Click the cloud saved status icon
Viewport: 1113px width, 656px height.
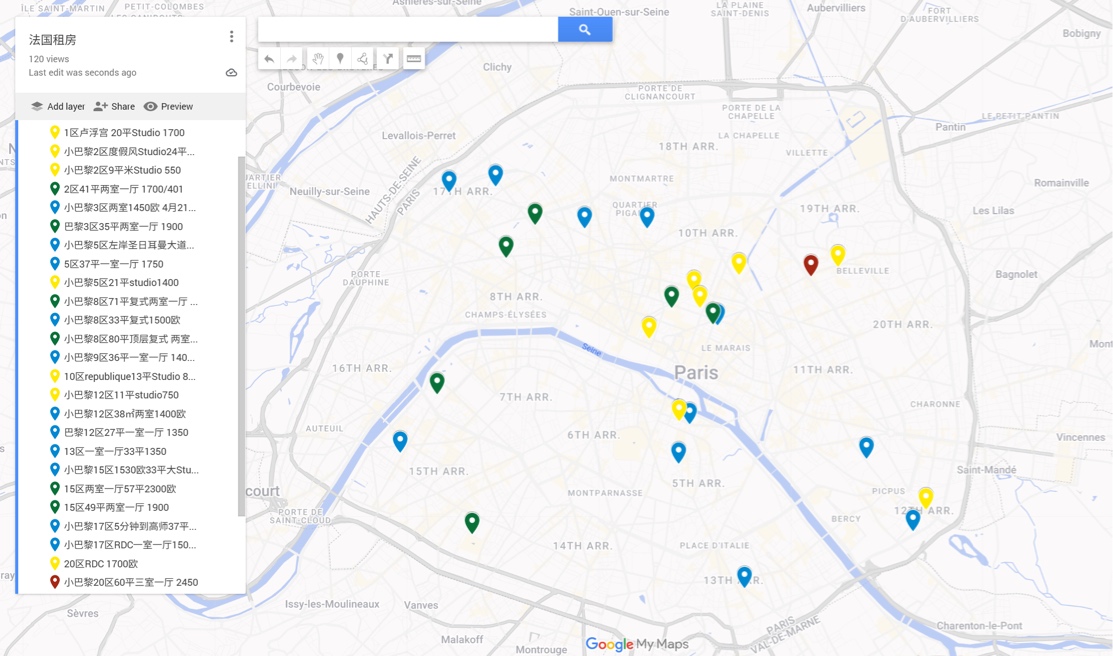click(231, 73)
